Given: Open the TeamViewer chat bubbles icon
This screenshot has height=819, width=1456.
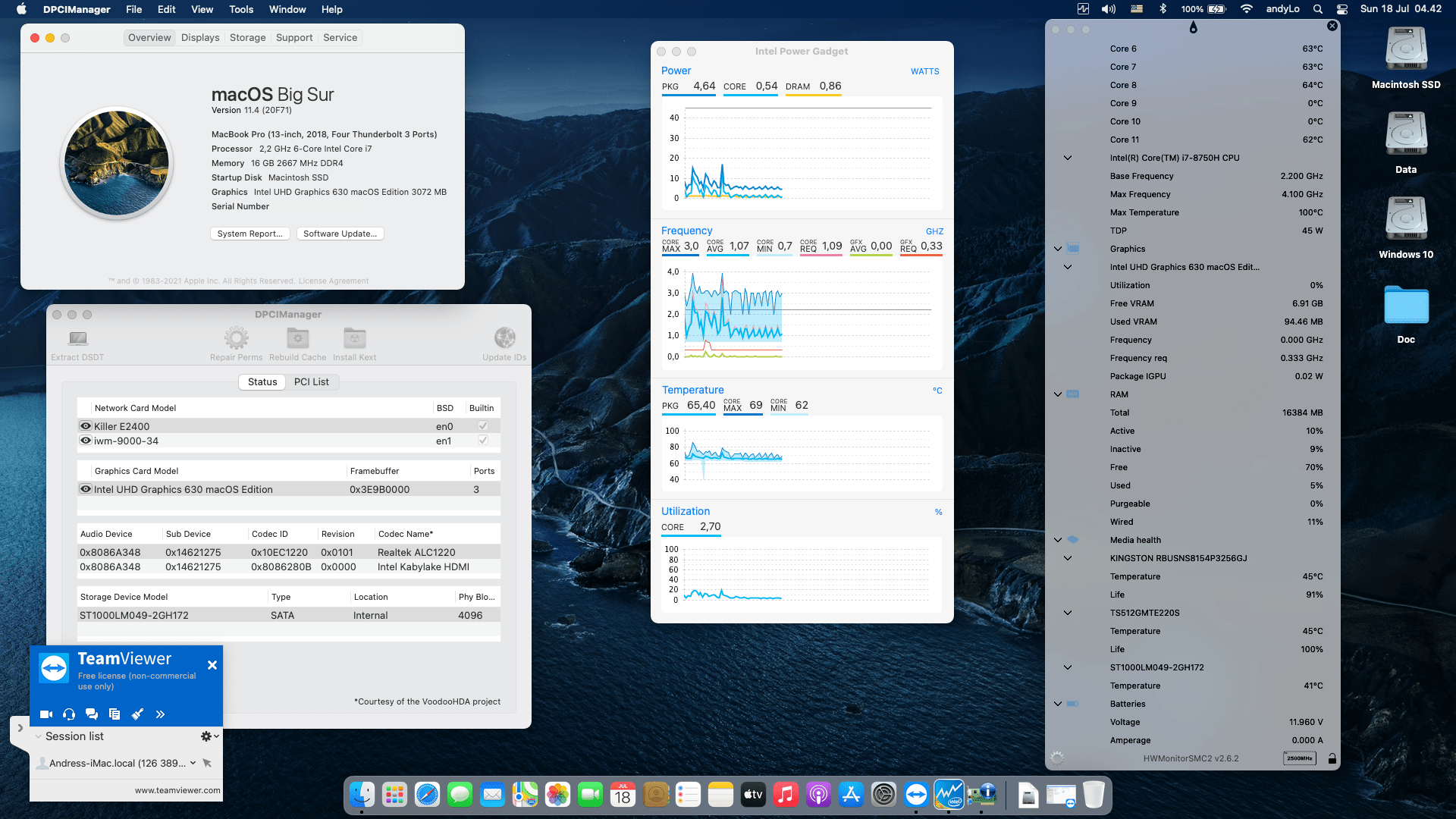Looking at the screenshot, I should tap(92, 714).
